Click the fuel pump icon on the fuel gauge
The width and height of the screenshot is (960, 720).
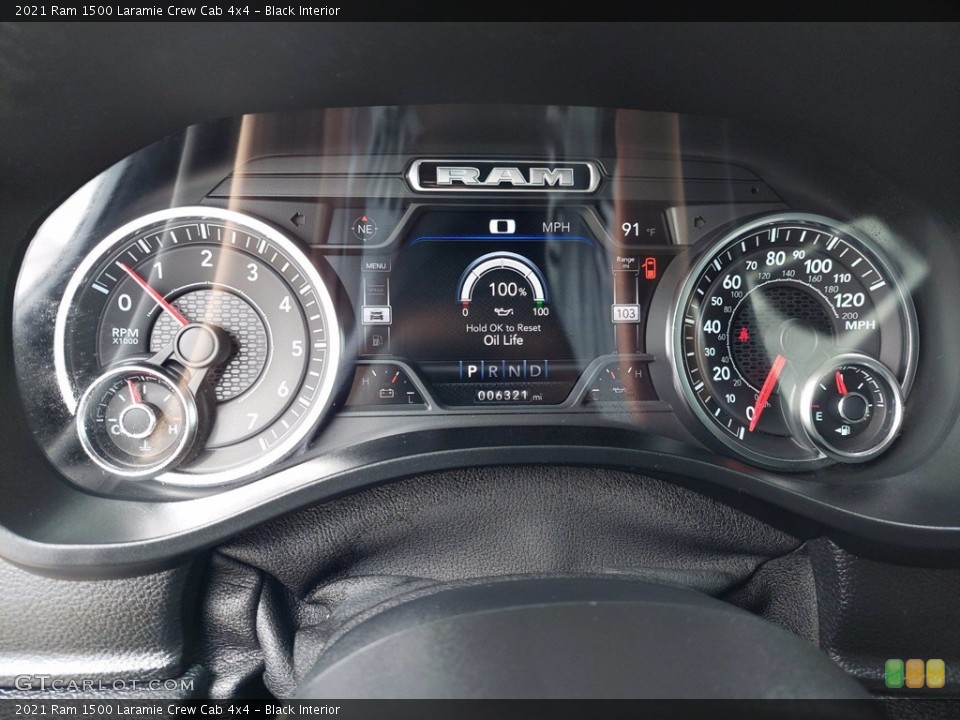pyautogui.click(x=843, y=430)
